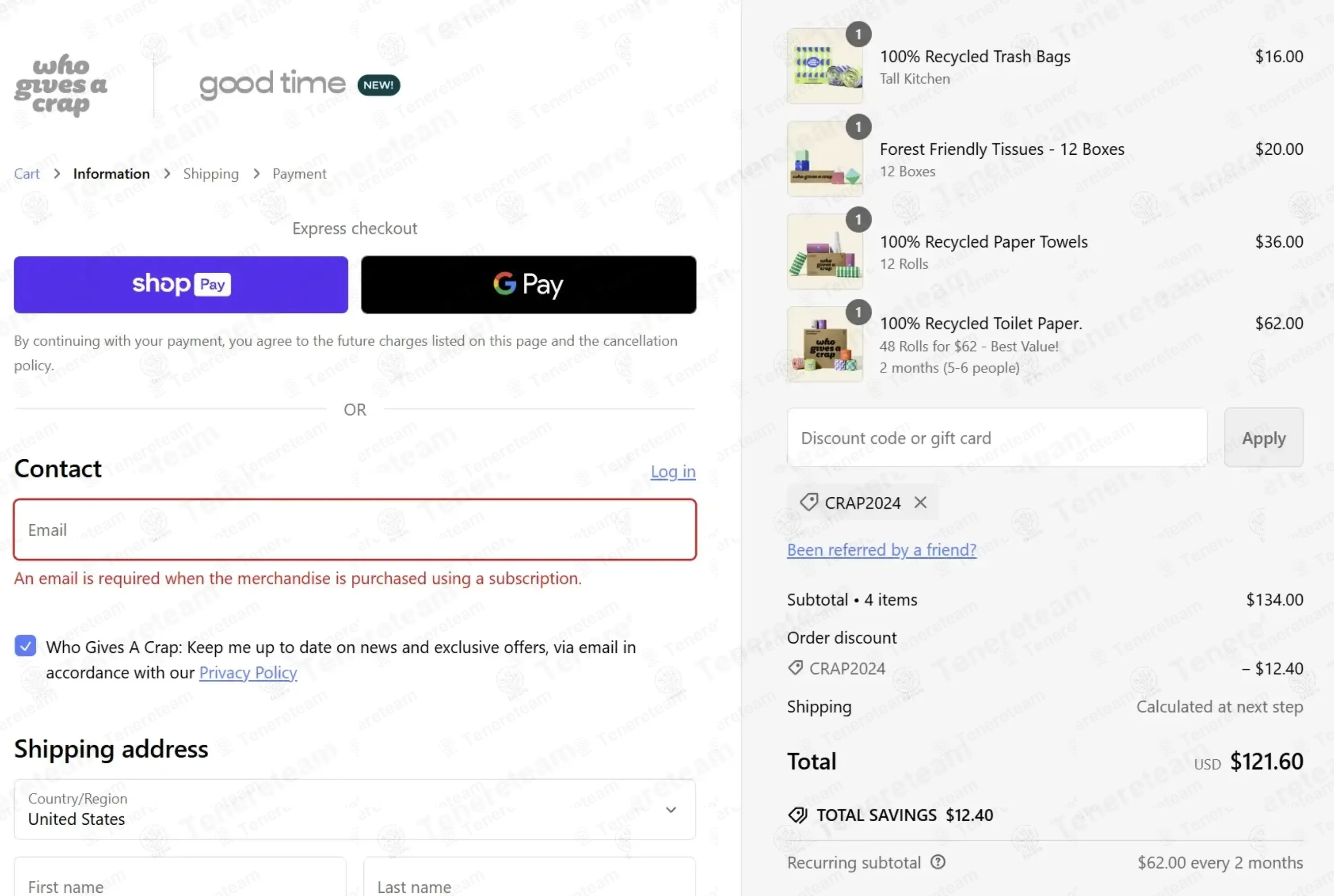Select the Payment breadcrumb step
This screenshot has height=896, width=1334.
(x=300, y=174)
